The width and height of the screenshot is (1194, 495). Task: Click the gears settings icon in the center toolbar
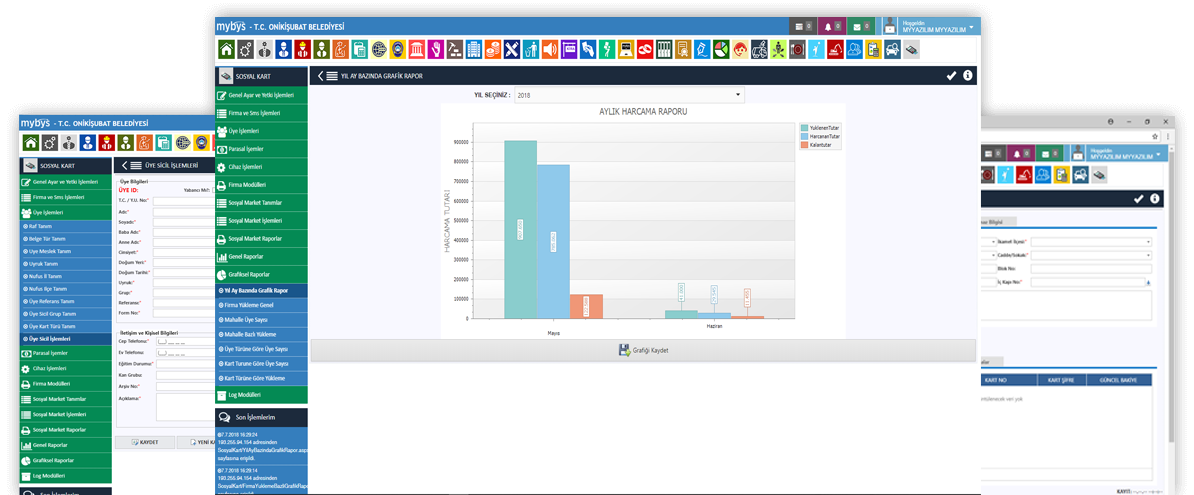click(x=245, y=50)
